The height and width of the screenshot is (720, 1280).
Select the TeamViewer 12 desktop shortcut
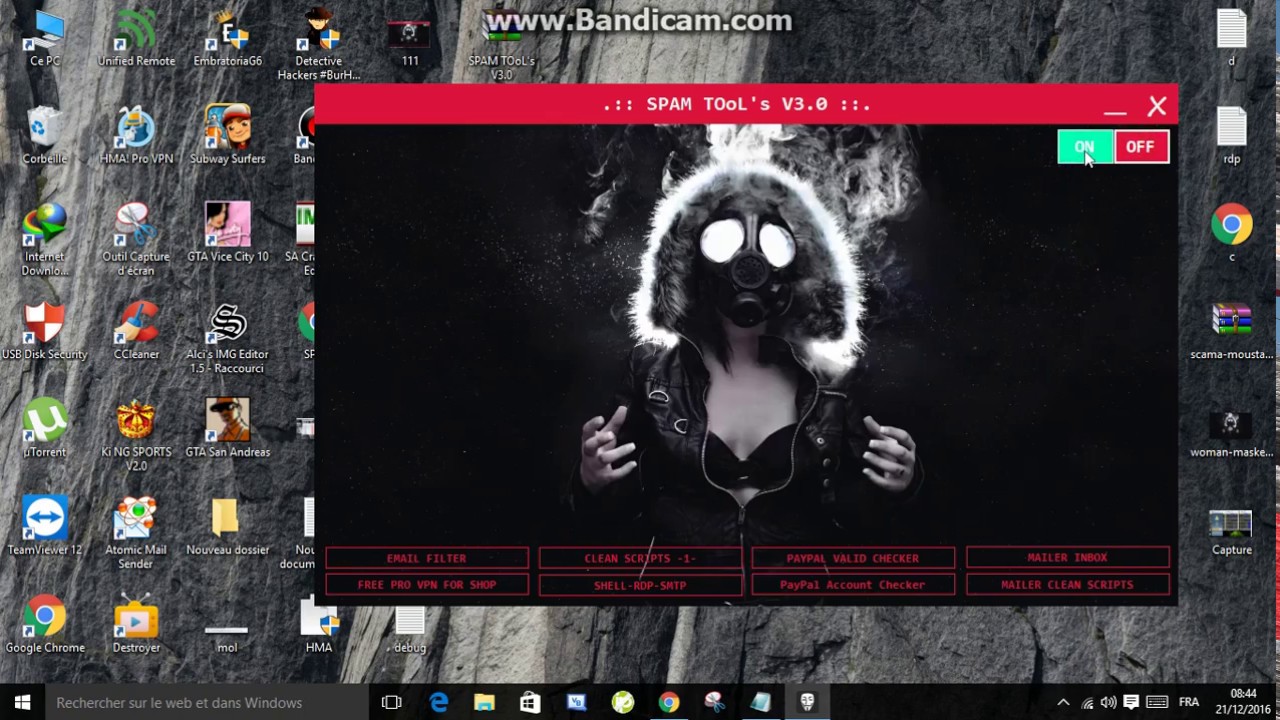45,526
